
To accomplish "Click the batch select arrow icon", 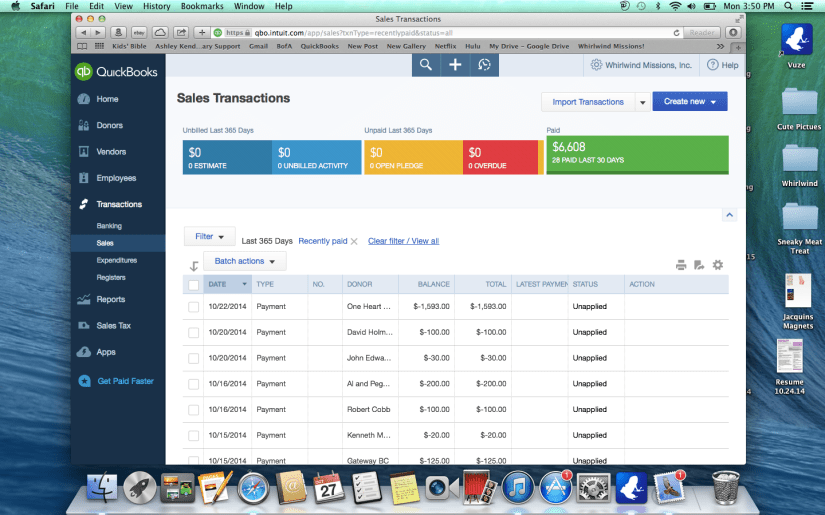I will (194, 266).
